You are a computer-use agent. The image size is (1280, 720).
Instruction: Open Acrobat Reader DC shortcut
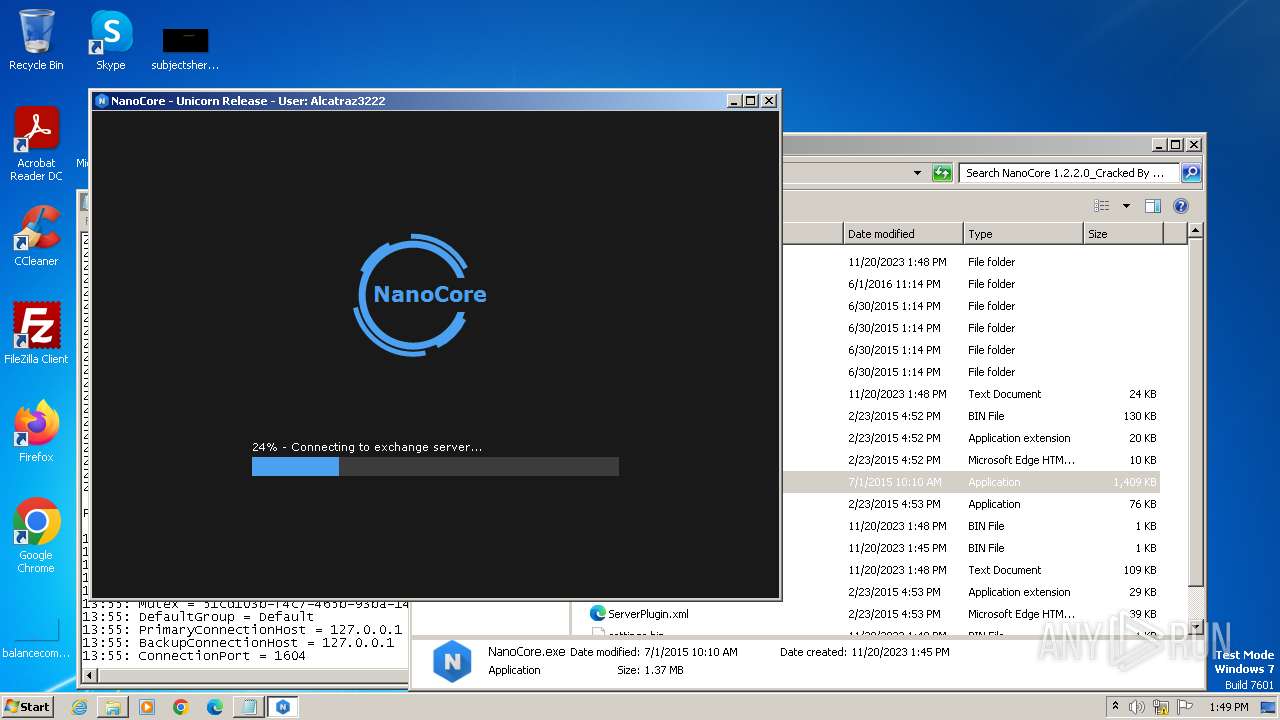(36, 144)
